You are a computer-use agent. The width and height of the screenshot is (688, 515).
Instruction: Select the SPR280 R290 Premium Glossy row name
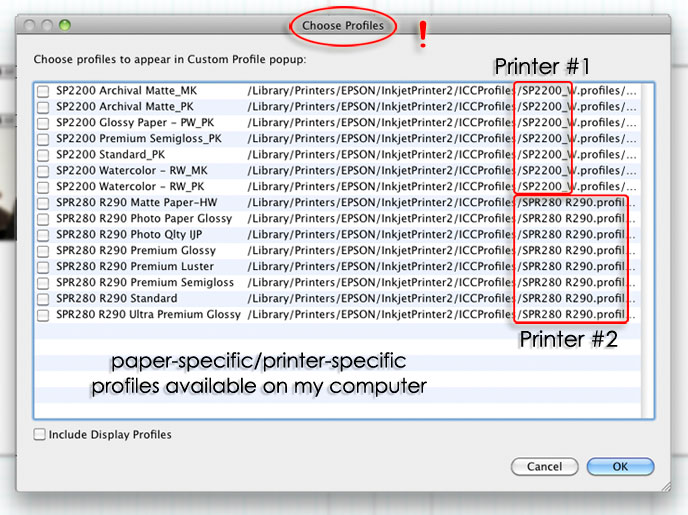135,251
